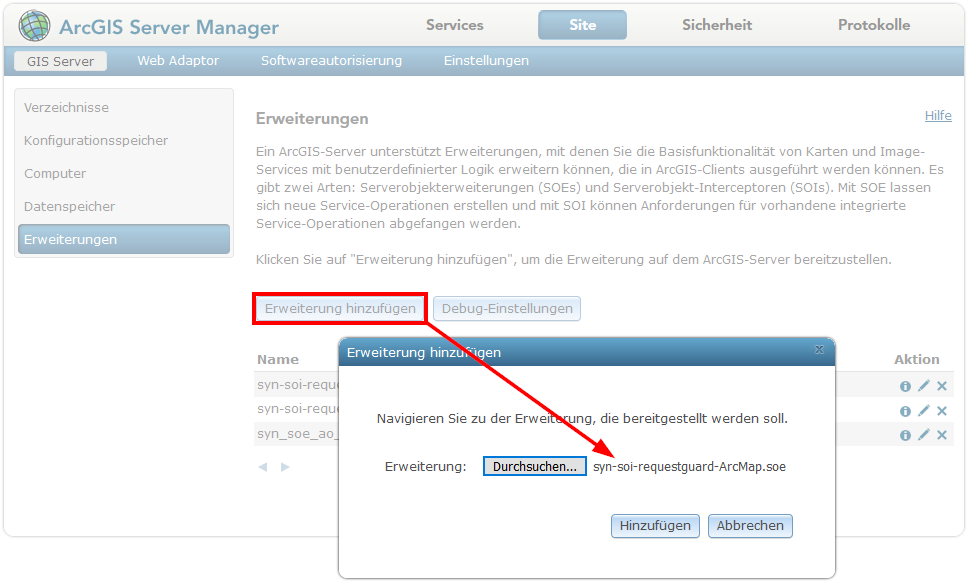Go to the next extensions page arrow

(285, 466)
